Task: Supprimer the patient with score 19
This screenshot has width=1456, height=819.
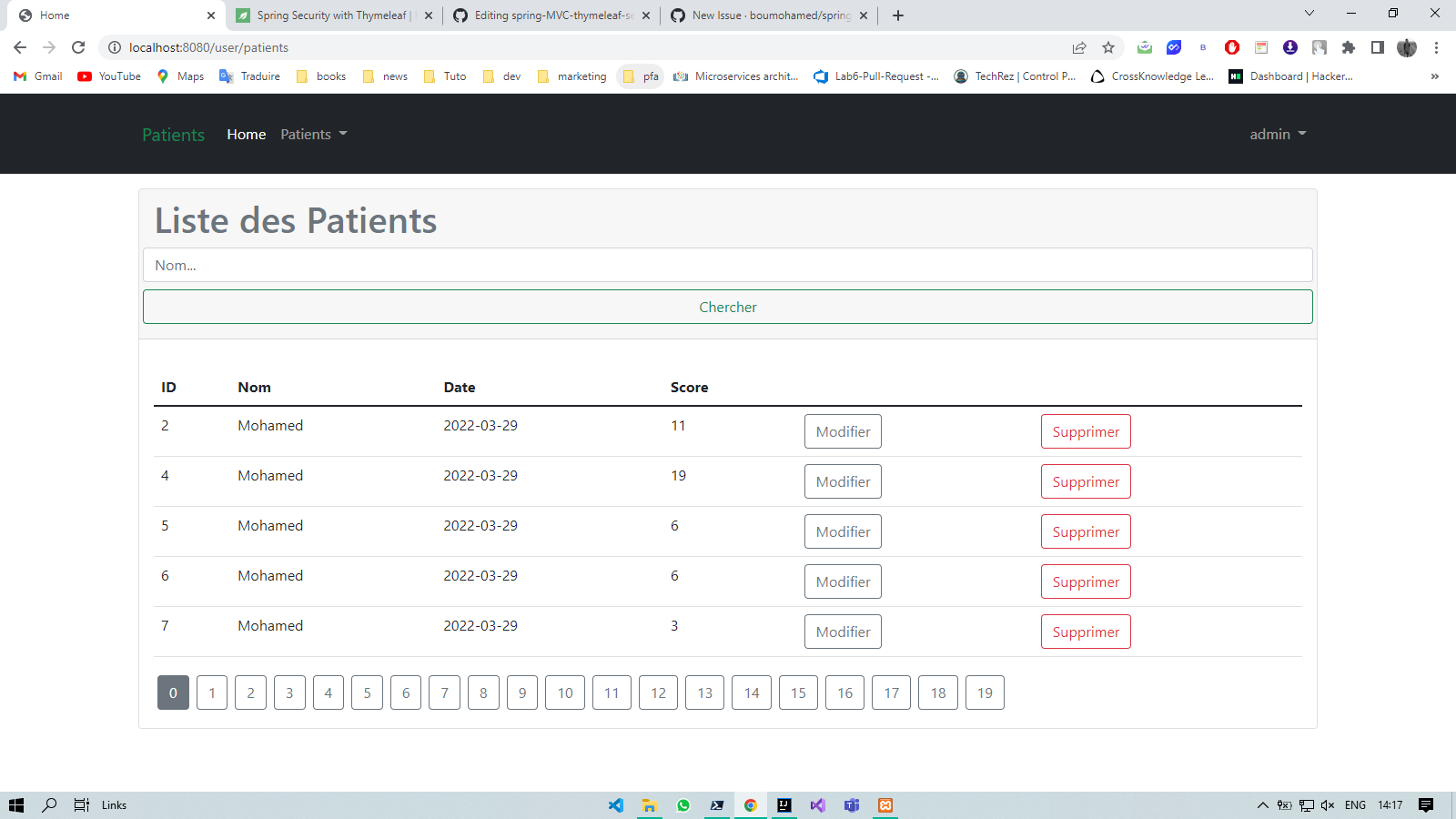Action: pyautogui.click(x=1086, y=481)
